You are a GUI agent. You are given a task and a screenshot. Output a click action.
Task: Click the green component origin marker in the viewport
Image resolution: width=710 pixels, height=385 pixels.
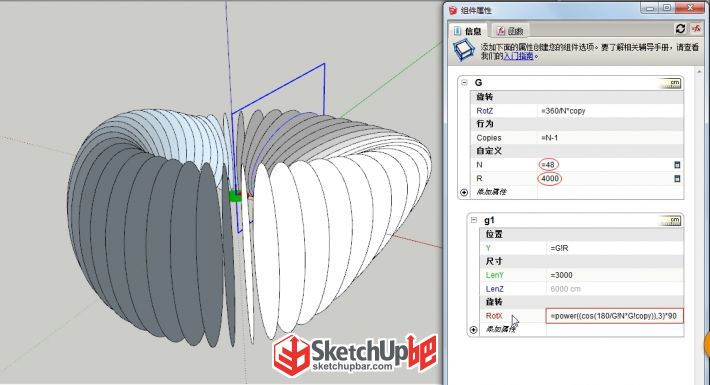(235, 196)
